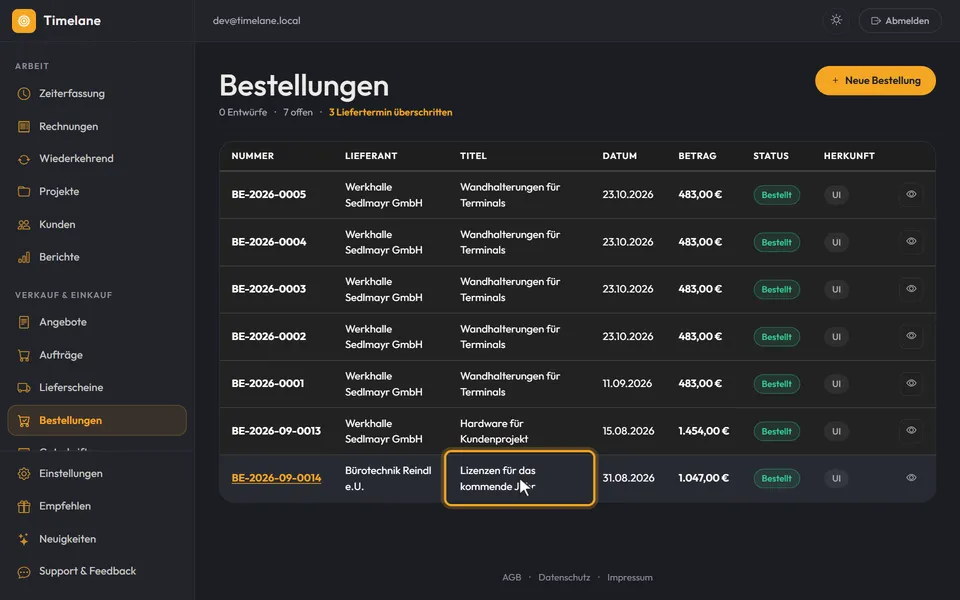Filter by 3 Liefertermin überschritten
The width and height of the screenshot is (960, 600).
[x=391, y=113]
